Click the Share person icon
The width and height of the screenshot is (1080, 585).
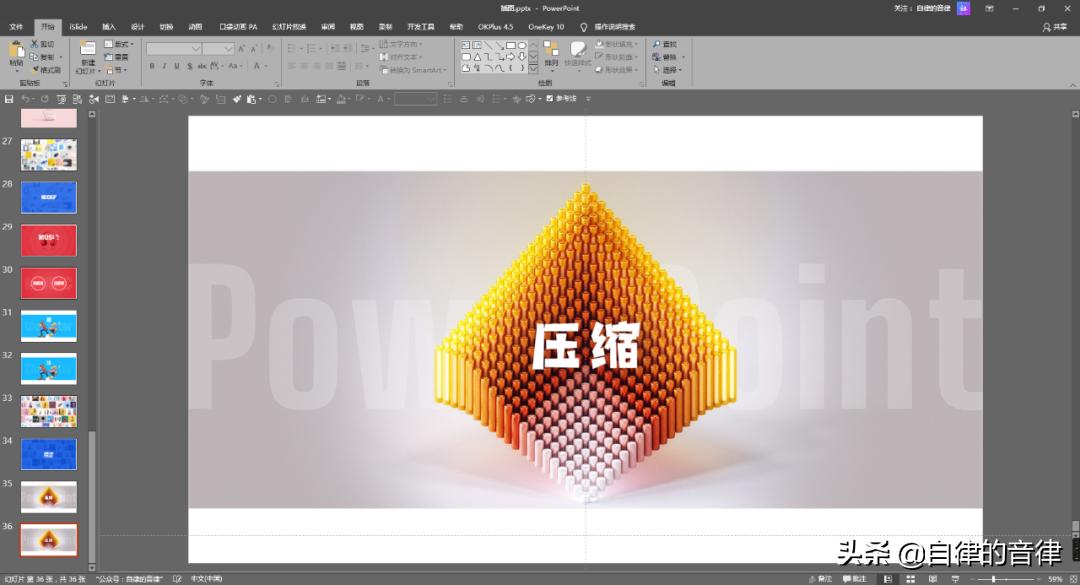tap(1046, 27)
